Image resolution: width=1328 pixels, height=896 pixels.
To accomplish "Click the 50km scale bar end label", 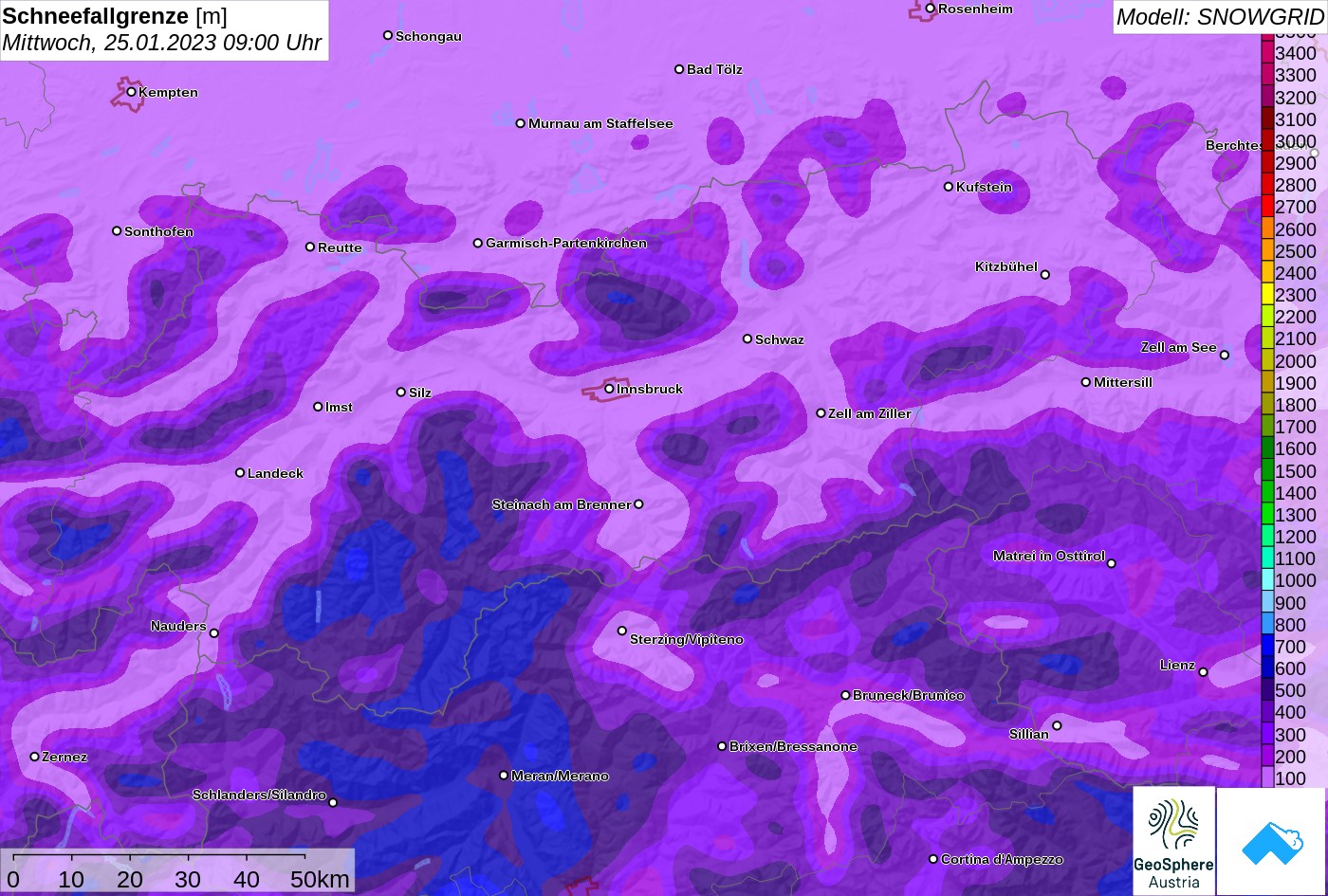I will (320, 879).
